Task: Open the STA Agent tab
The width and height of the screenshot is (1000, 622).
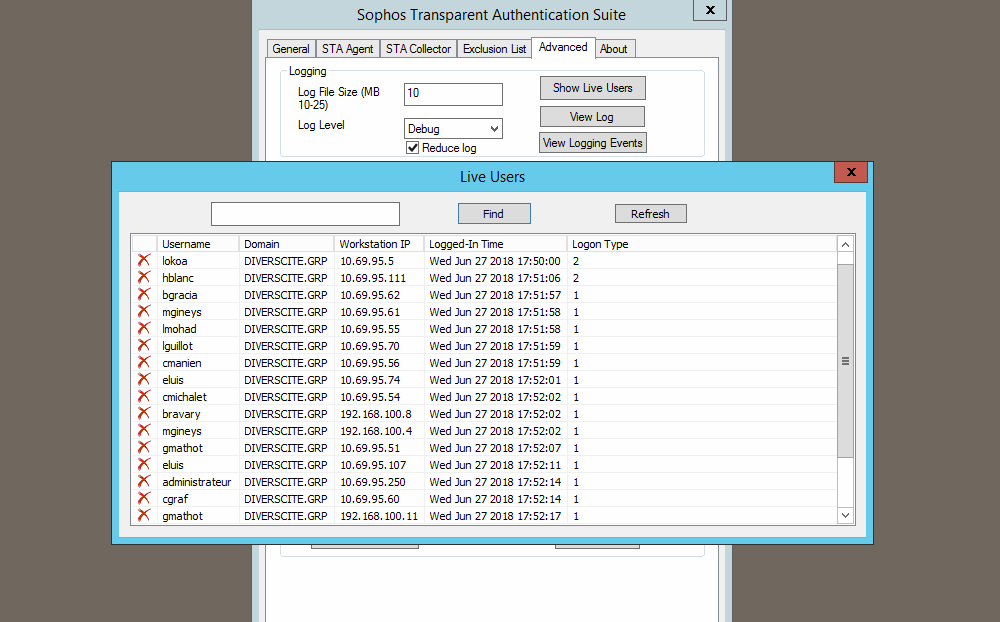Action: point(348,48)
